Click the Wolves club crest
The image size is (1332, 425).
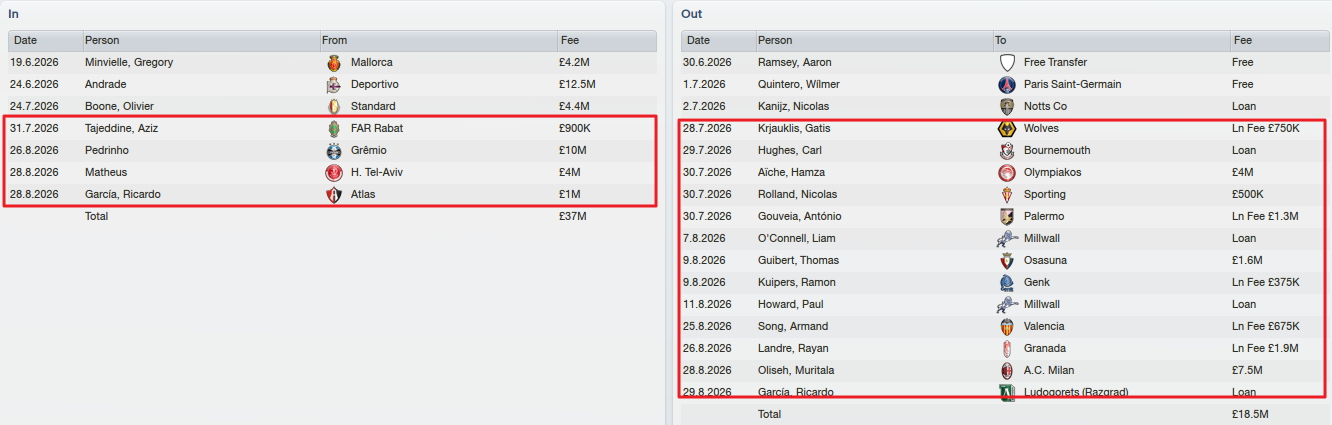tap(1007, 128)
